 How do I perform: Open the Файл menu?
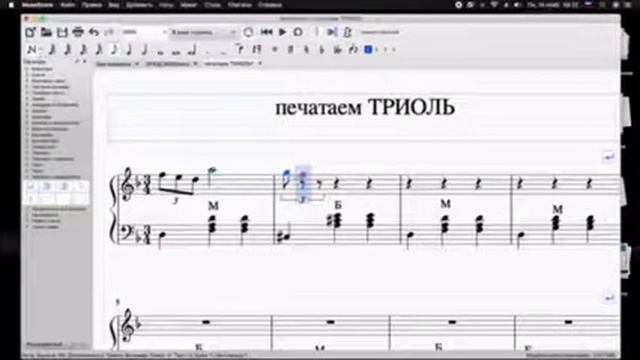[67, 5]
